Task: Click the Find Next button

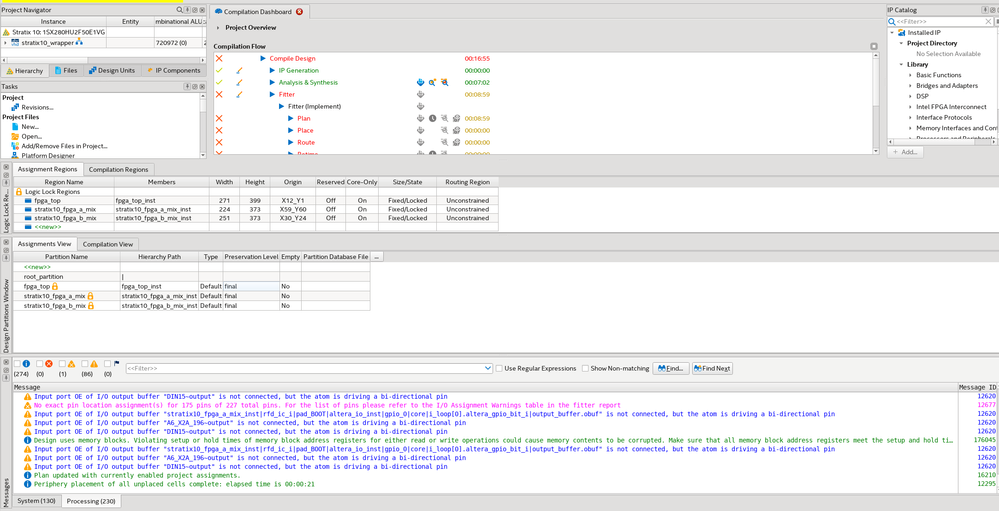Action: (712, 368)
